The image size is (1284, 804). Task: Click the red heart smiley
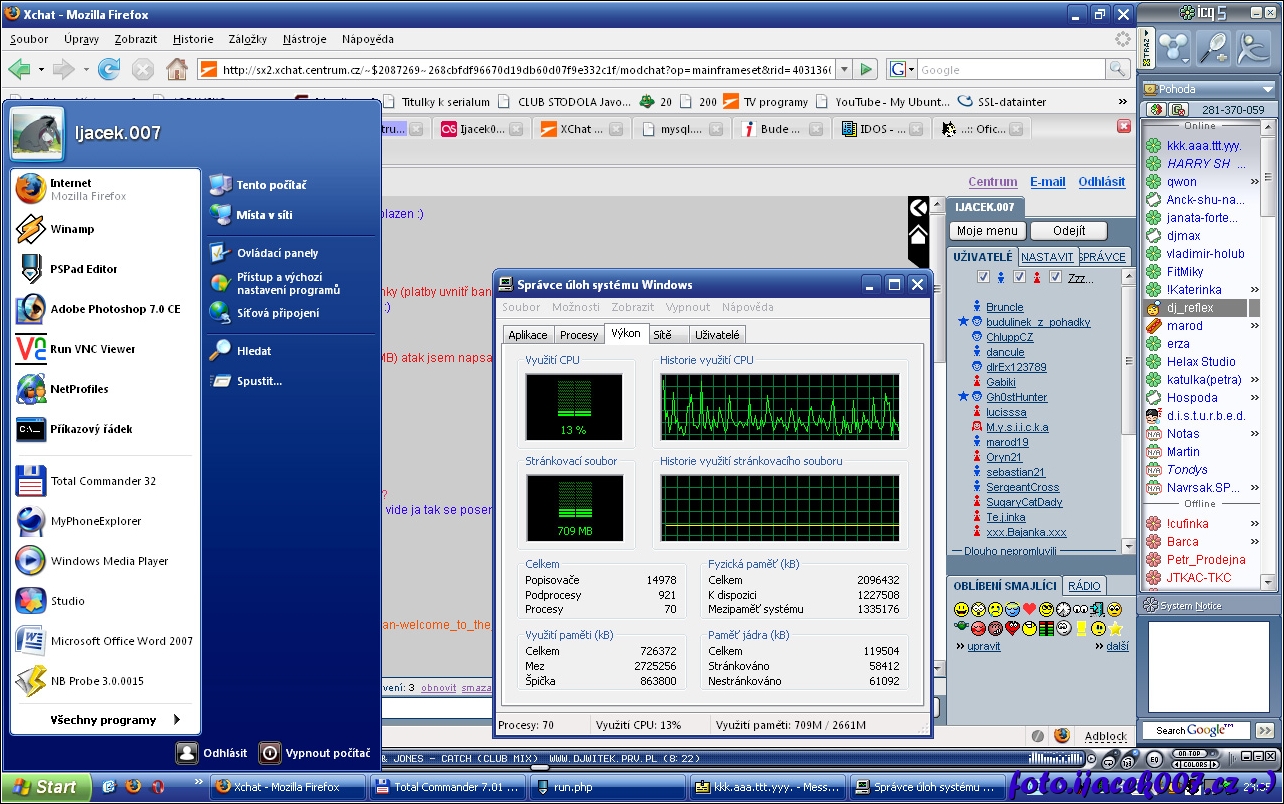coord(1029,609)
